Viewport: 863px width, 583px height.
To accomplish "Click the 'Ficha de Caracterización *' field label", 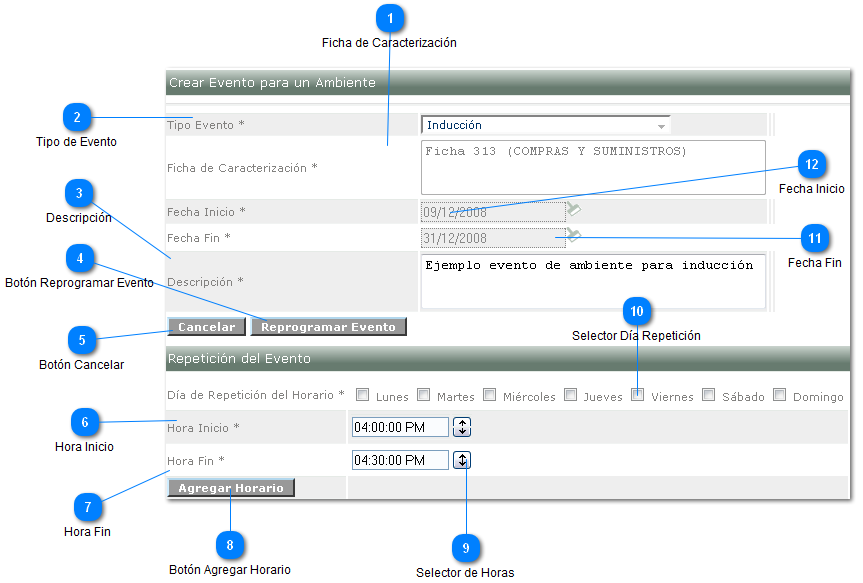I will click(242, 168).
